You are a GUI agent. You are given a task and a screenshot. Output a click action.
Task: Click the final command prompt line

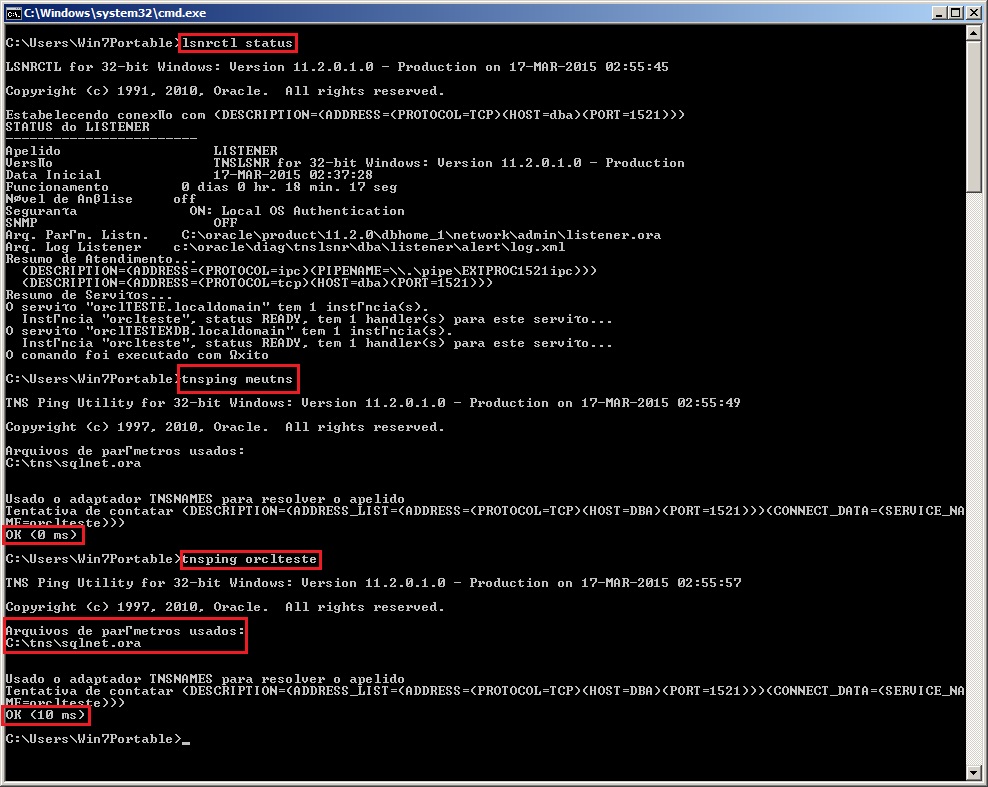point(98,738)
